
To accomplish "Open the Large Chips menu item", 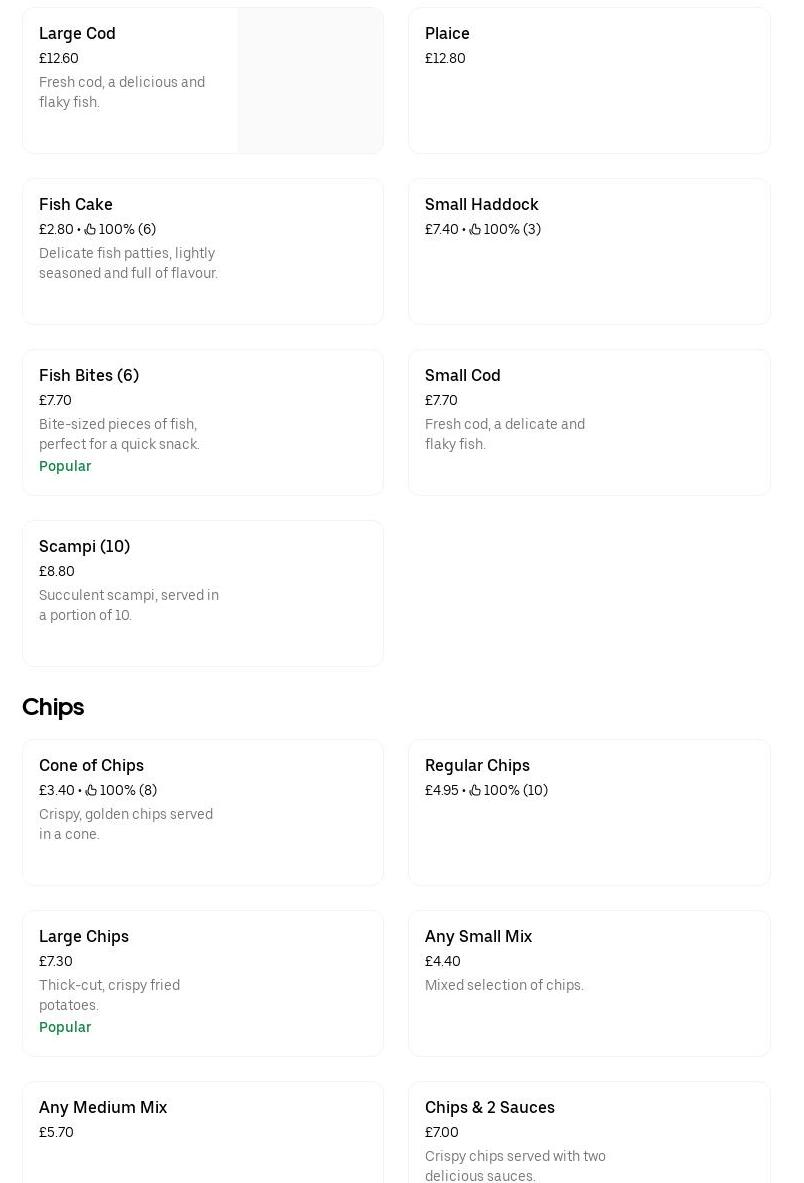I will click(203, 983).
